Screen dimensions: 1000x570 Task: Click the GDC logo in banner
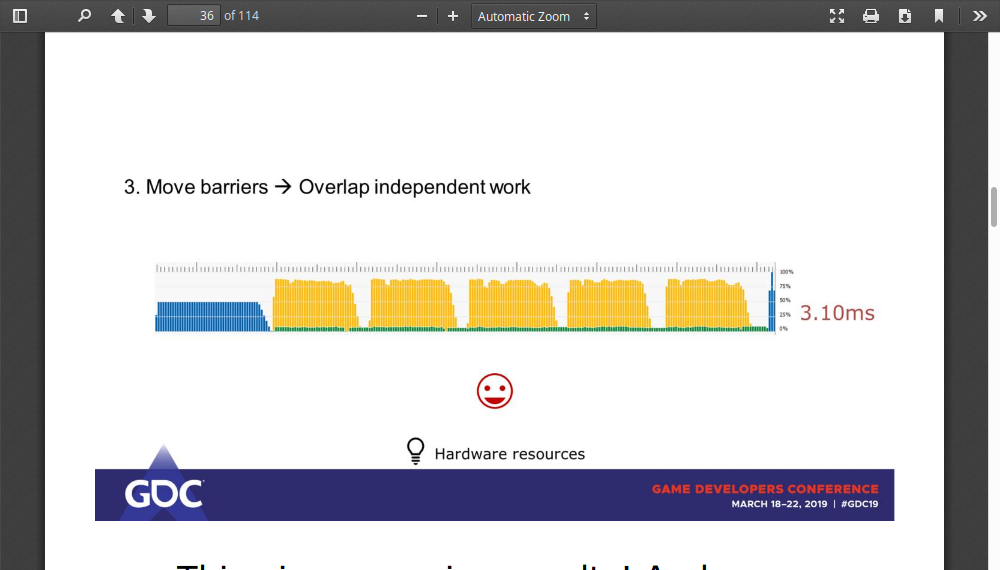pos(164,494)
